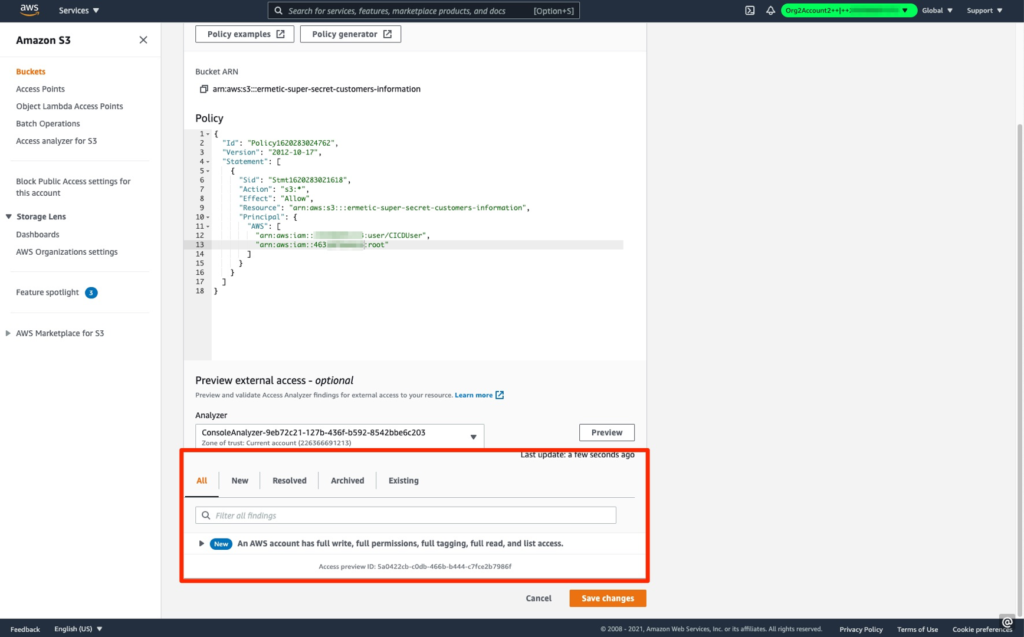Open Object Lambda Access Points
This screenshot has width=1024, height=637.
click(69, 106)
